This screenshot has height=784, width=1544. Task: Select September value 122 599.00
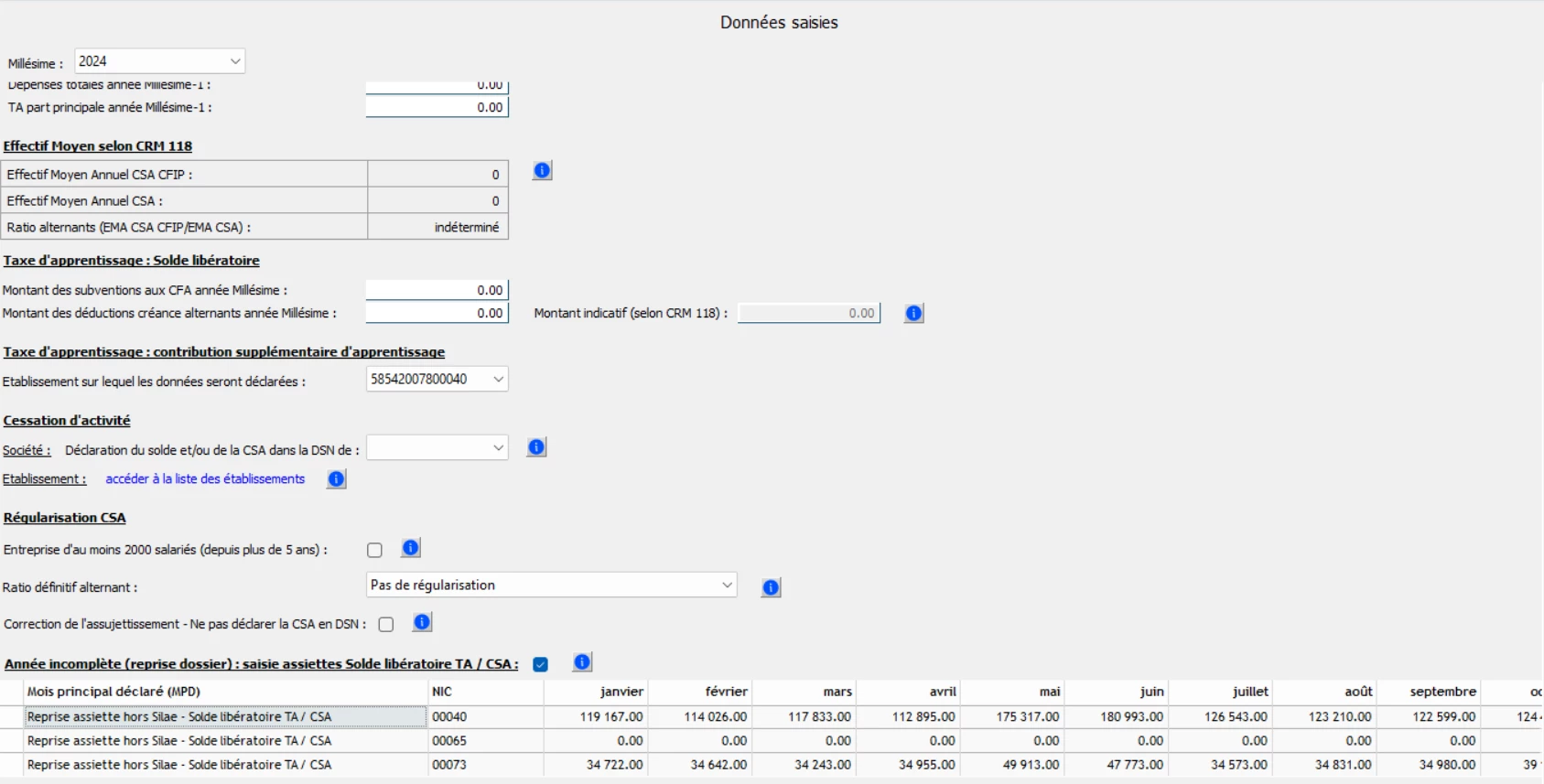(1430, 716)
